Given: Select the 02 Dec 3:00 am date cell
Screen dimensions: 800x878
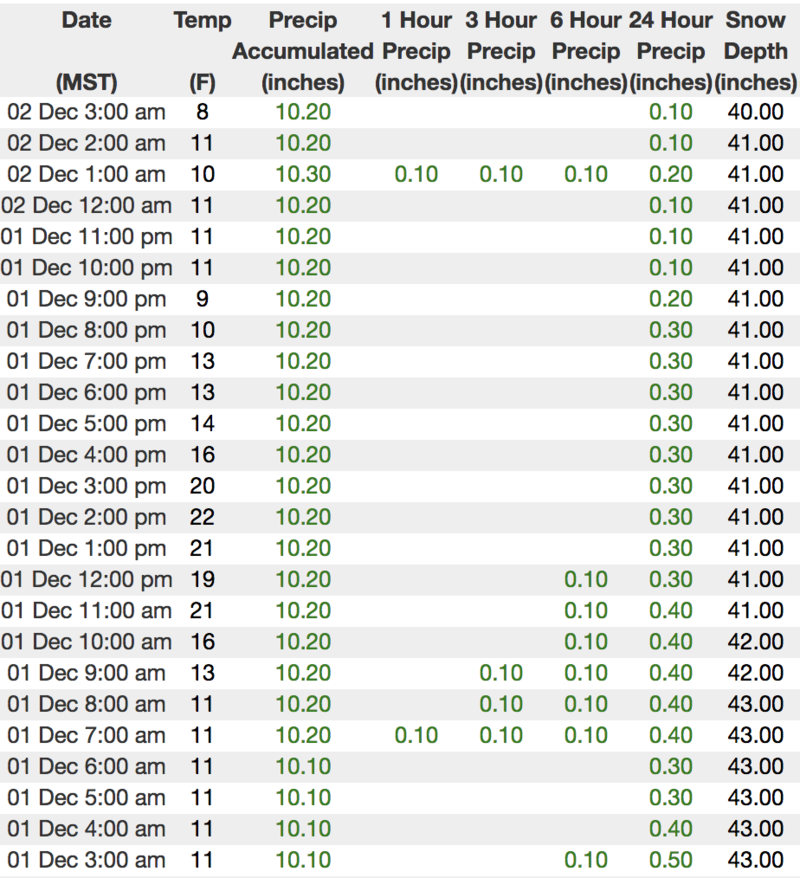Looking at the screenshot, I should (x=86, y=112).
